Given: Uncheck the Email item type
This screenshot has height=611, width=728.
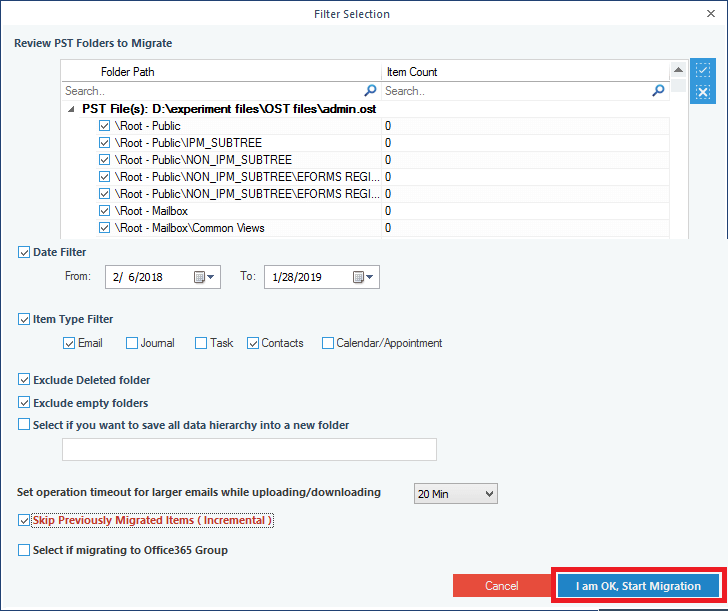Looking at the screenshot, I should click(69, 343).
